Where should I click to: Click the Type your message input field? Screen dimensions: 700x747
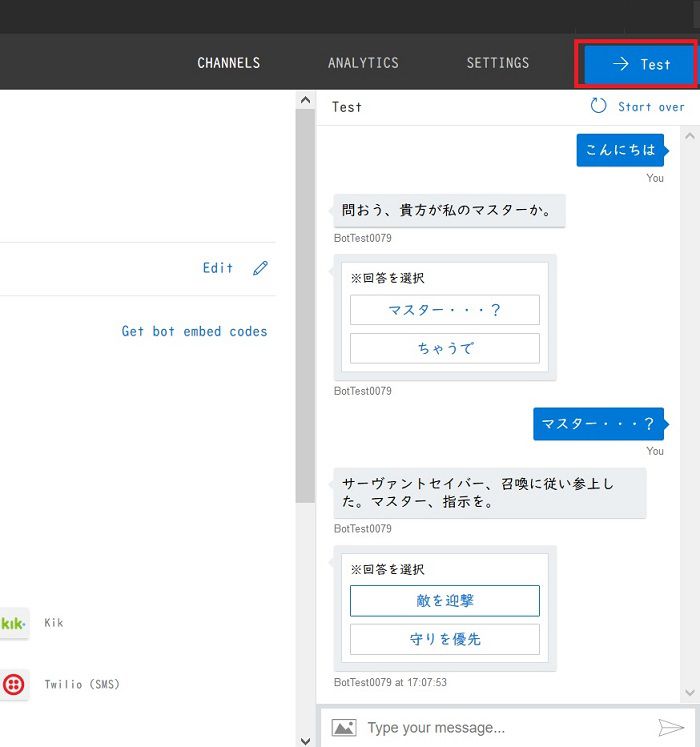(500, 728)
